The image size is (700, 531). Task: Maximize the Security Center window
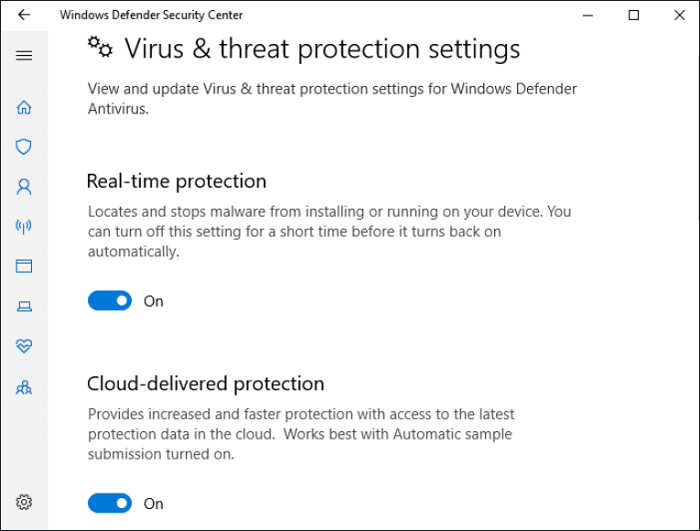(x=633, y=15)
